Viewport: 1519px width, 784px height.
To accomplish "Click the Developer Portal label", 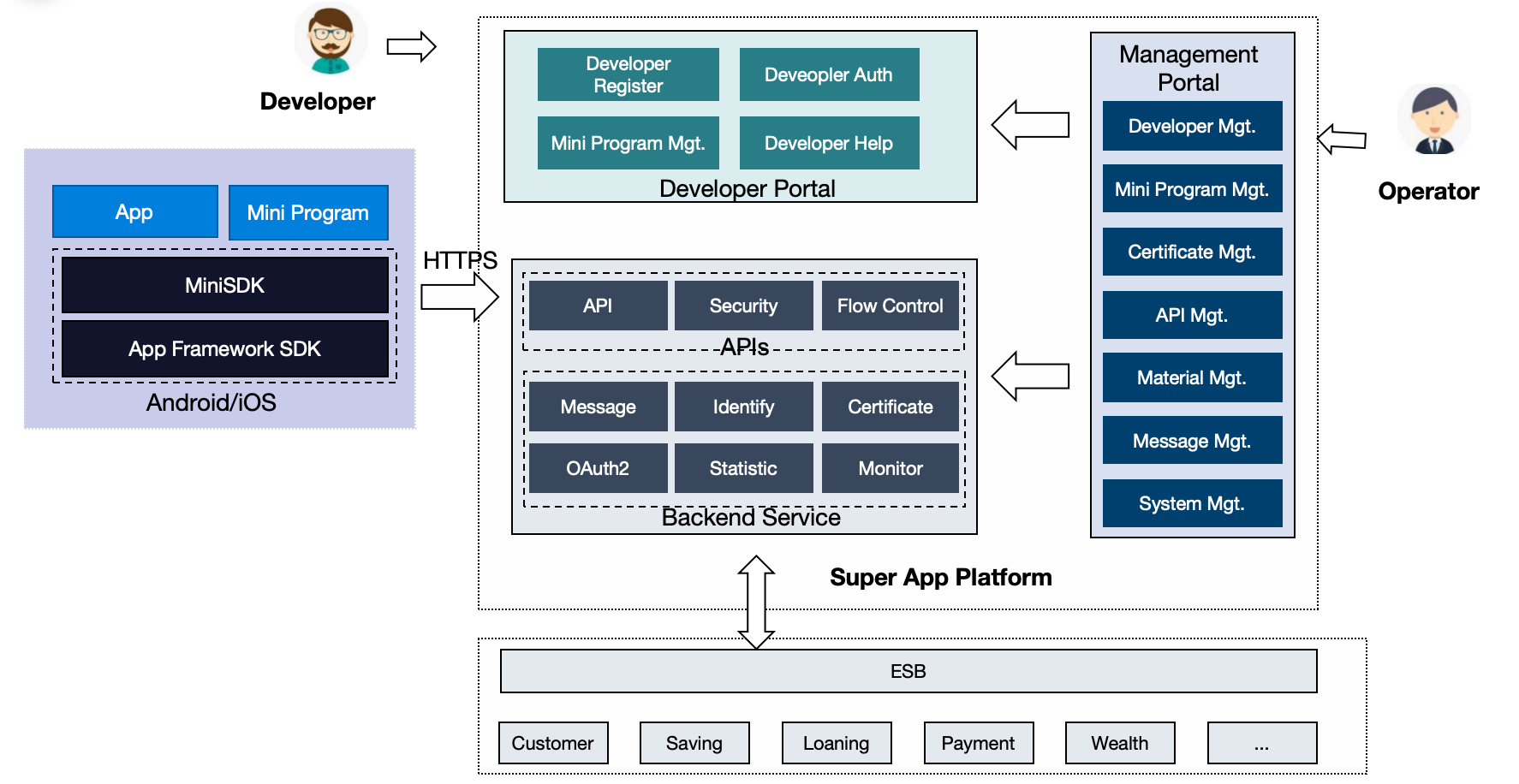I will (748, 188).
